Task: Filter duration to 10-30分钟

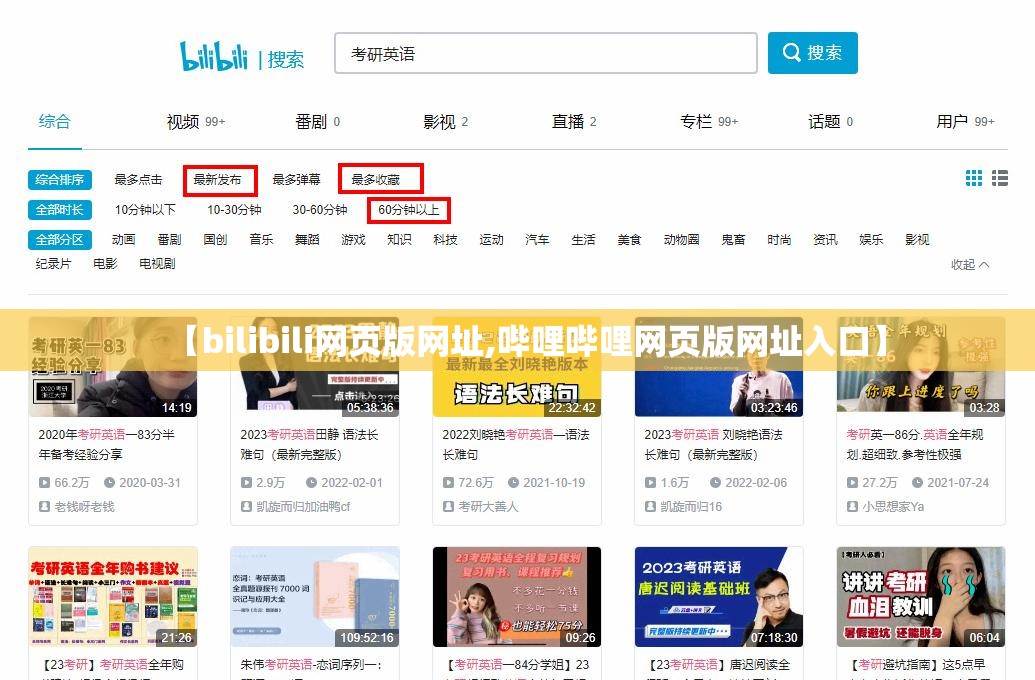Action: (234, 210)
